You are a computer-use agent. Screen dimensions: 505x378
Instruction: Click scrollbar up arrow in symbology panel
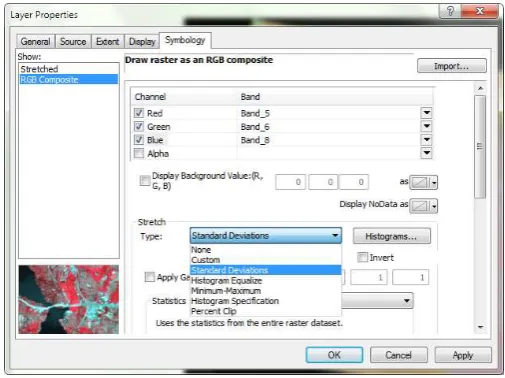pos(480,88)
